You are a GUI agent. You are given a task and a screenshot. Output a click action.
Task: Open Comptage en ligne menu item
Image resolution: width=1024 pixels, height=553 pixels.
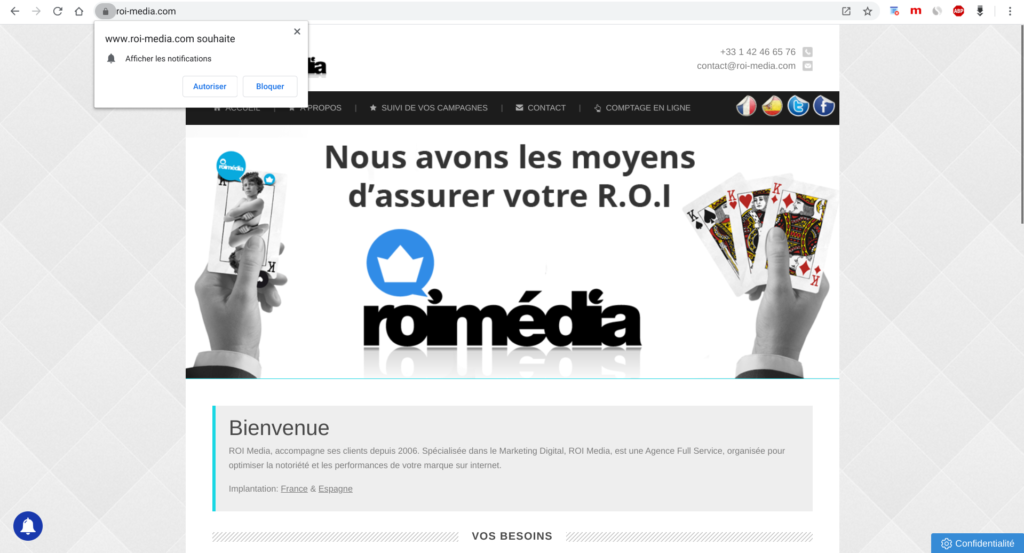click(x=642, y=108)
